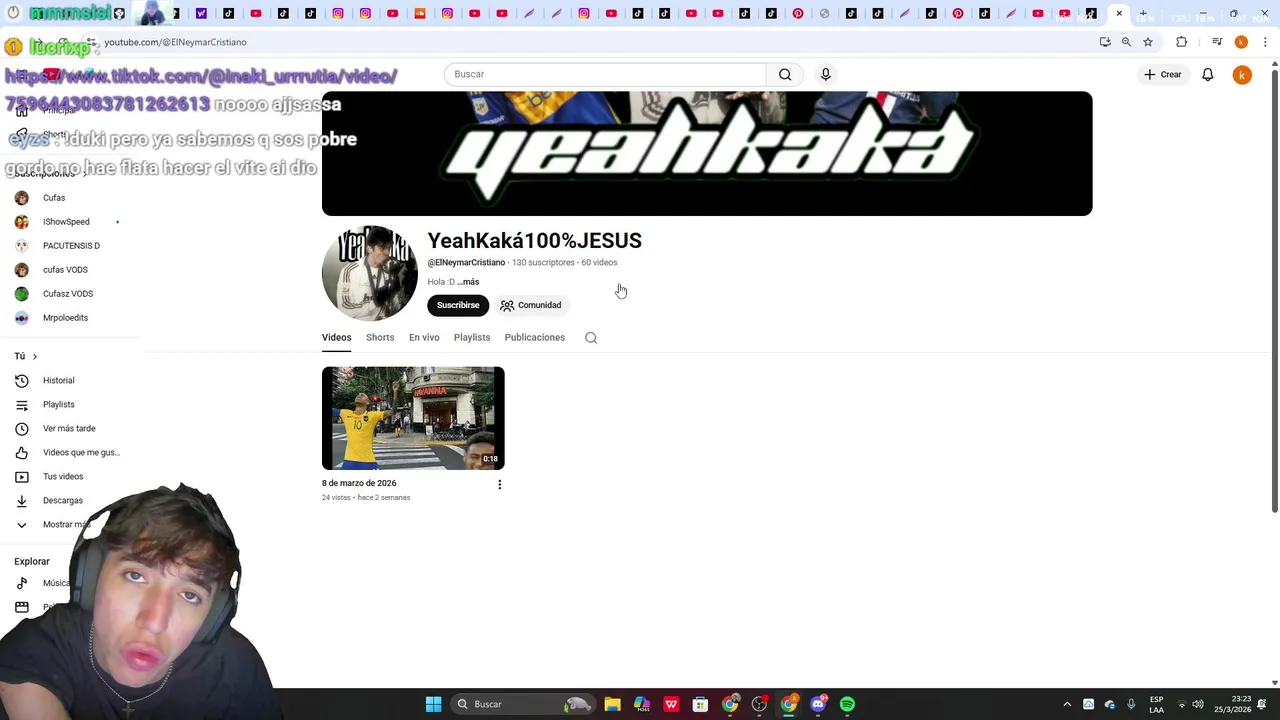Play the Brazil jersey video thumbnail
This screenshot has height=720, width=1280.
413,419
